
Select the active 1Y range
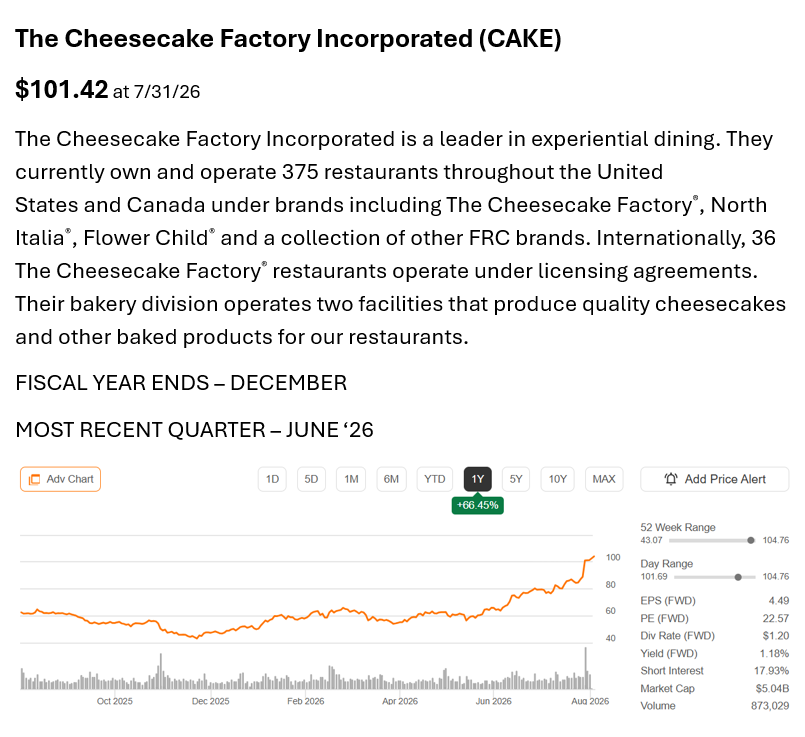click(478, 479)
